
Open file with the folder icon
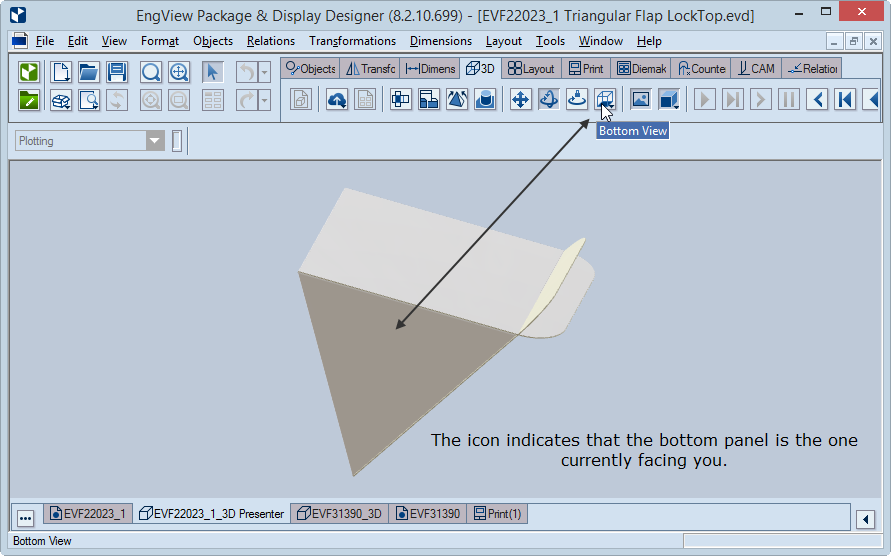point(88,72)
